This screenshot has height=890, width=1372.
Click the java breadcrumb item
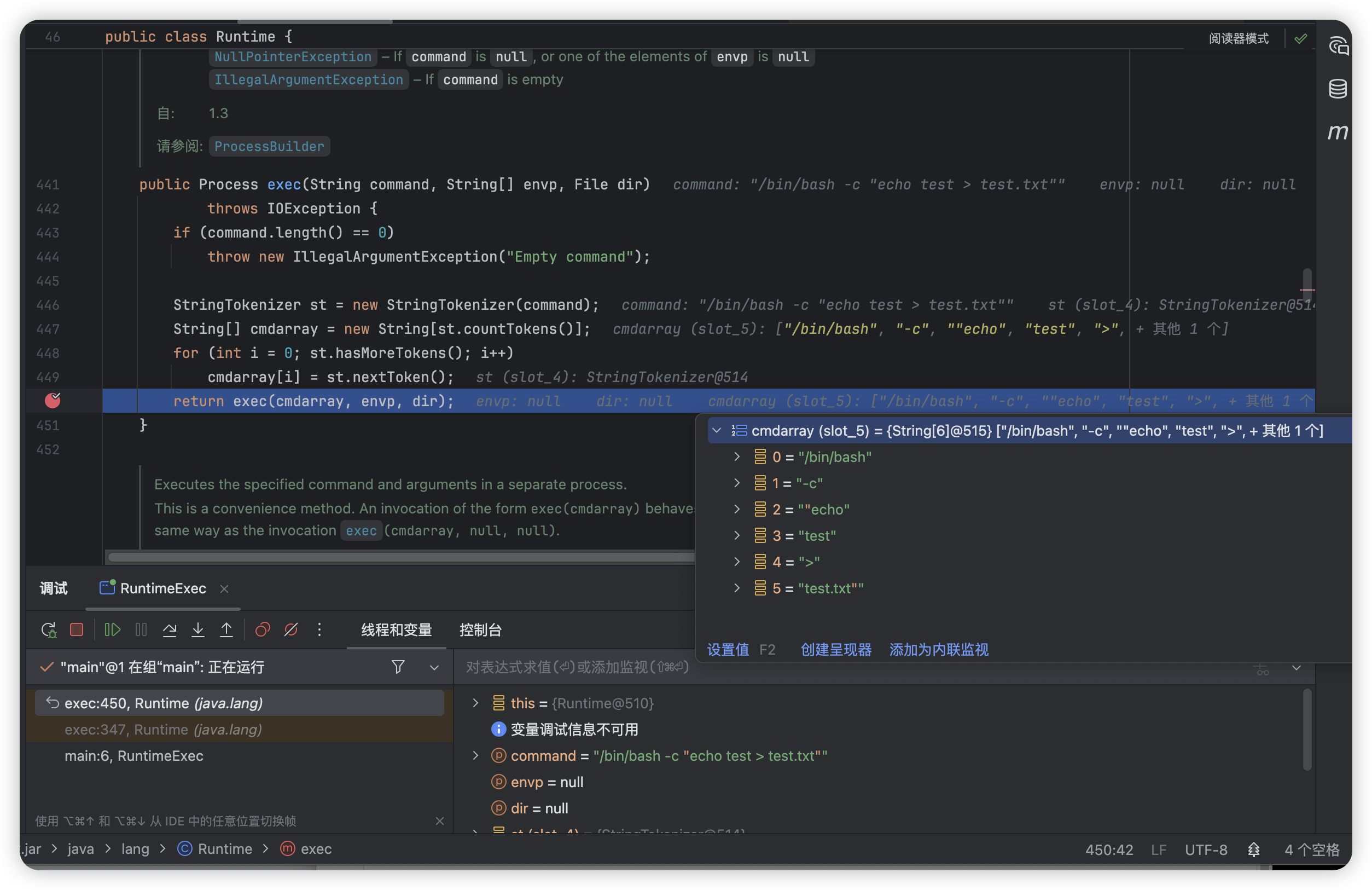(80, 848)
